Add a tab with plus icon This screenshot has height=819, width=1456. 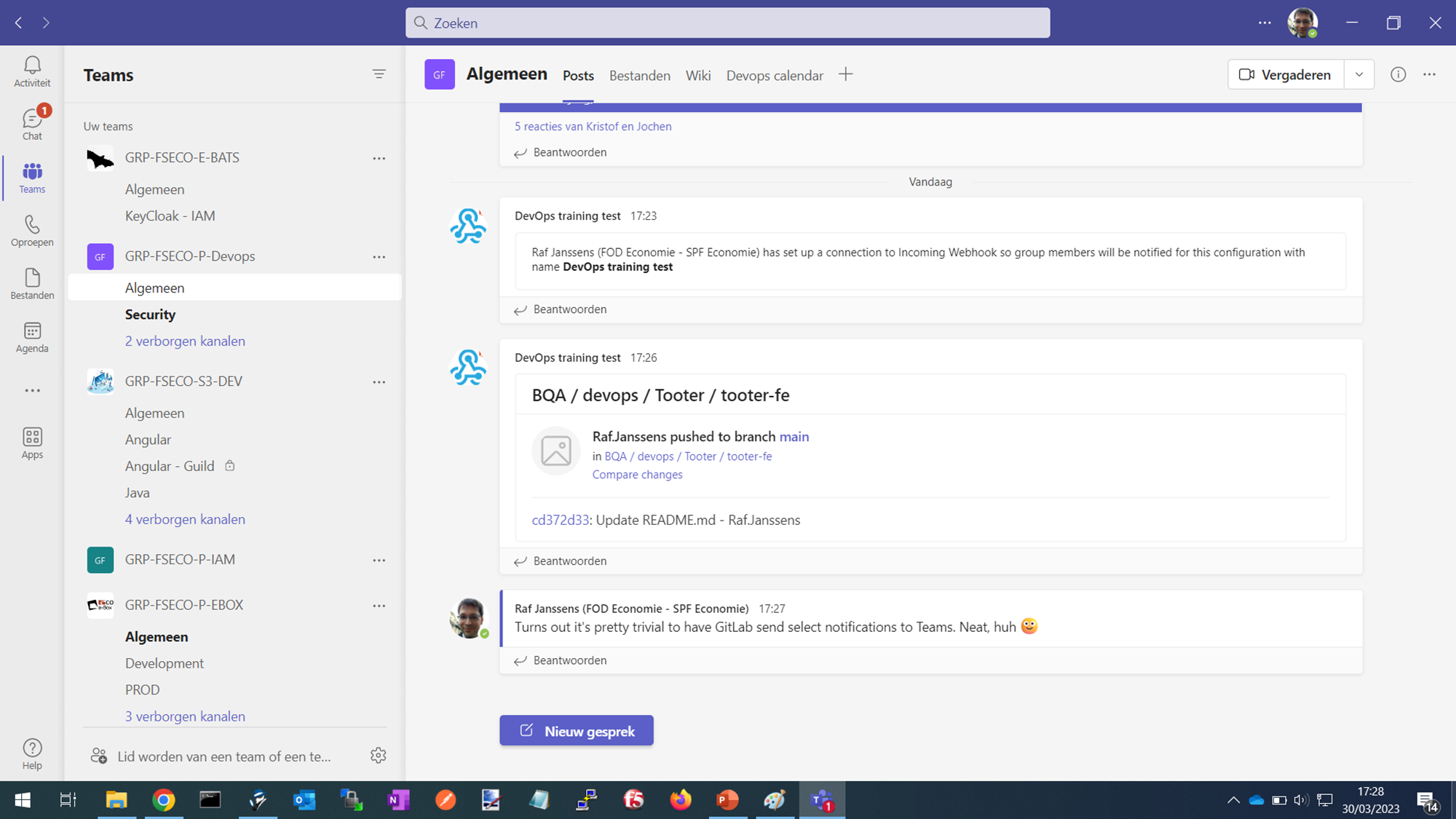coord(845,74)
